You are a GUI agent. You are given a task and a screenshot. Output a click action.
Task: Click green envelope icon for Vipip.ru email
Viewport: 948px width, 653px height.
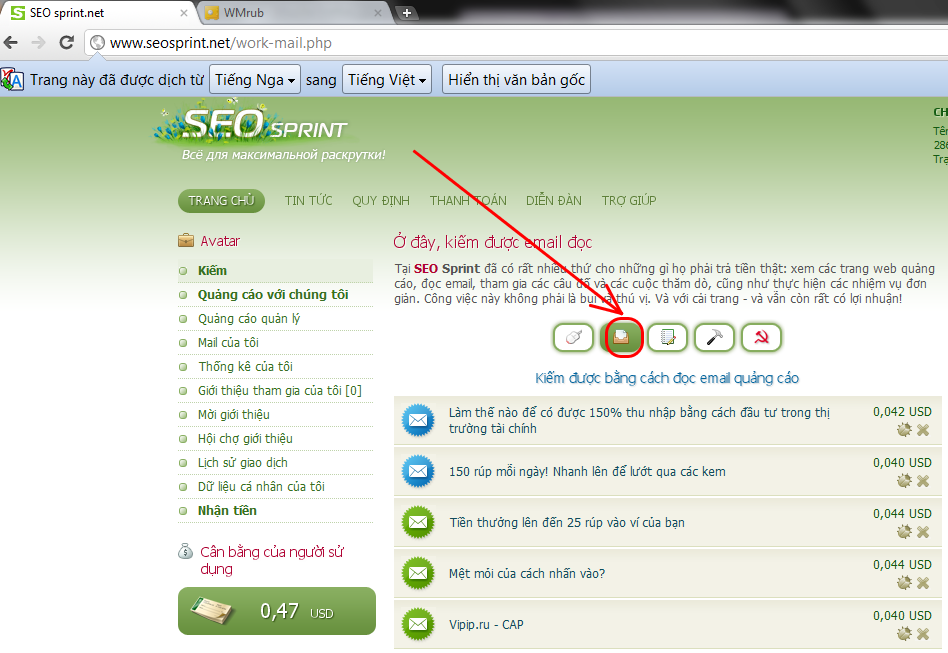point(418,623)
